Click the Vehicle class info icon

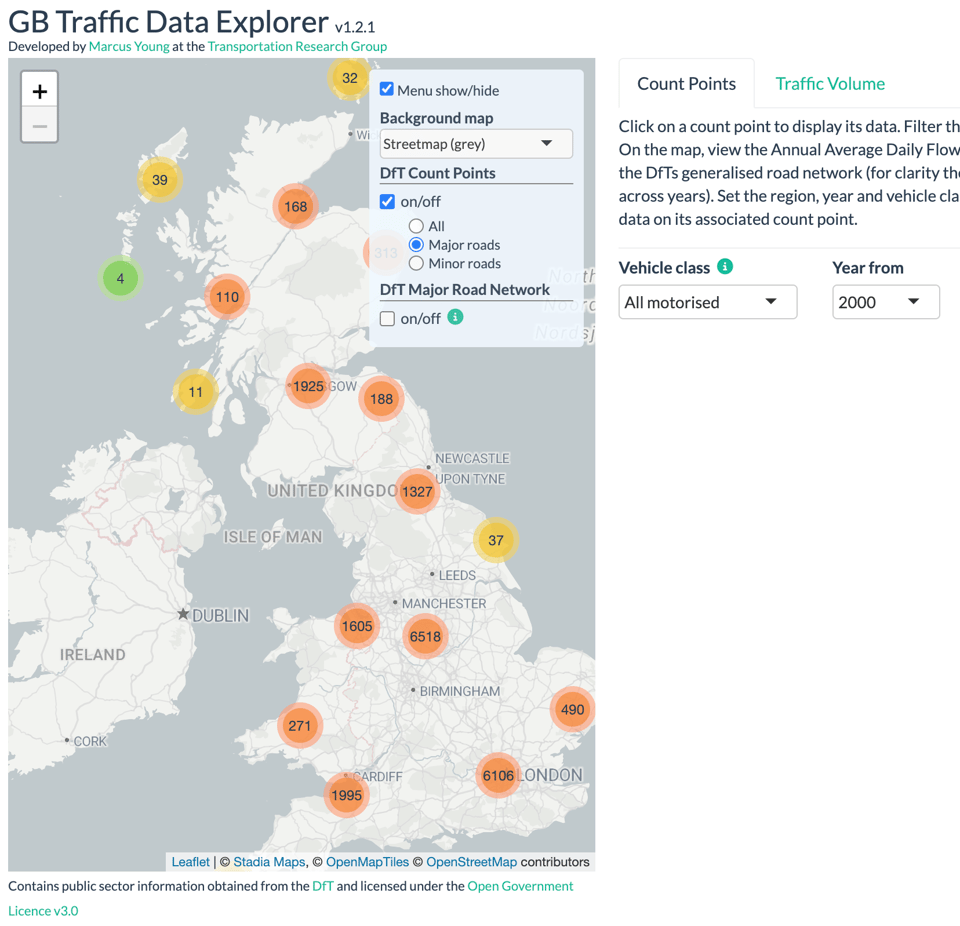[725, 266]
